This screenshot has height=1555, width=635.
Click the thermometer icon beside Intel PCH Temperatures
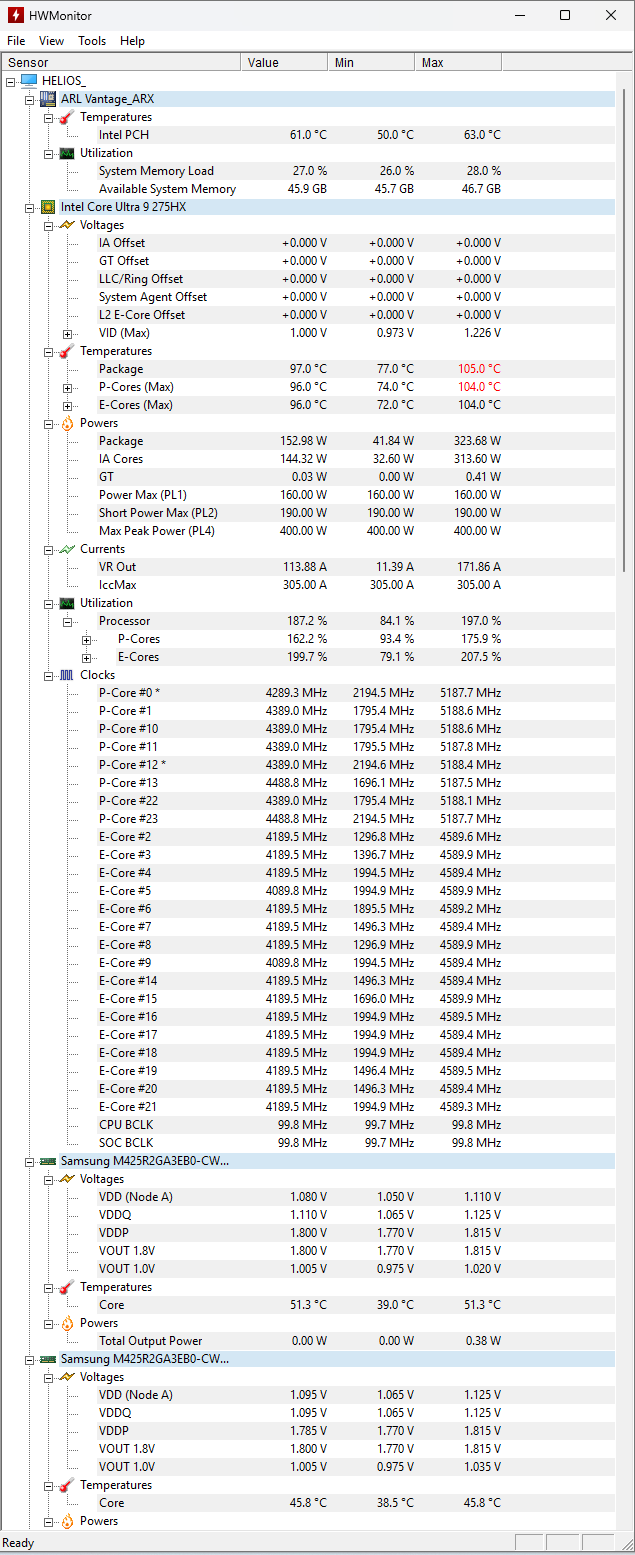[66, 117]
